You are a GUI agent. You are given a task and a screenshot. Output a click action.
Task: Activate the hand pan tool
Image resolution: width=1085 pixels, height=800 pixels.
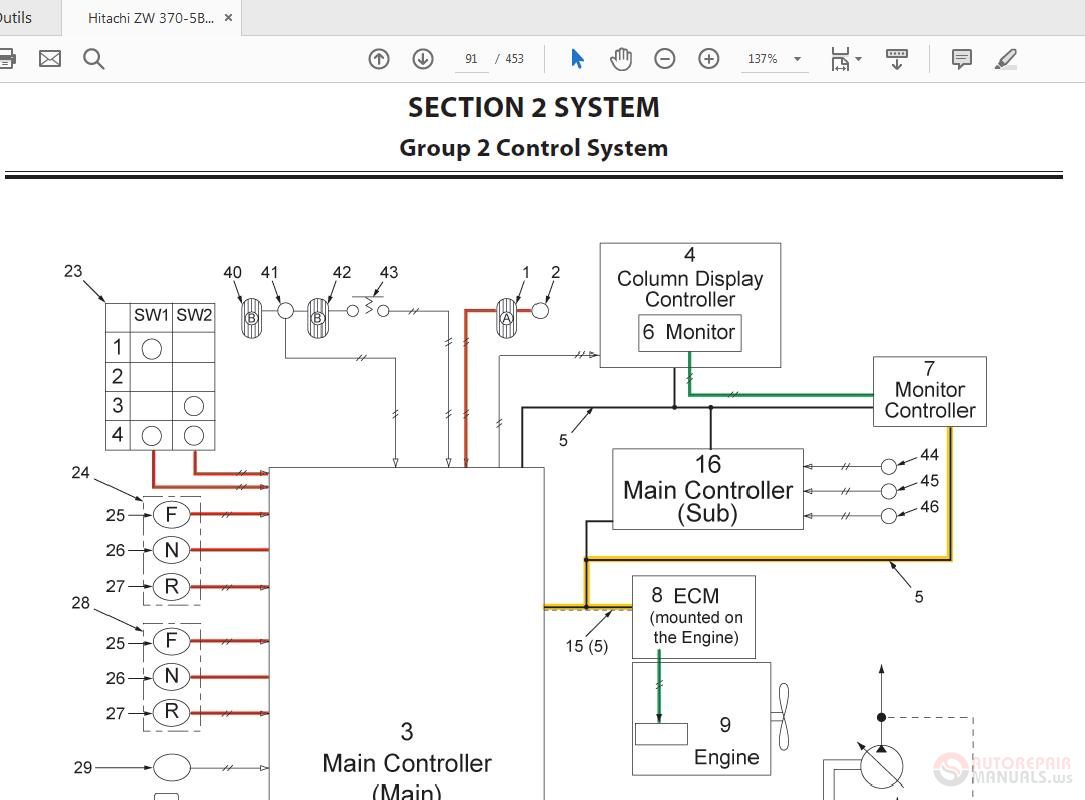click(621, 59)
